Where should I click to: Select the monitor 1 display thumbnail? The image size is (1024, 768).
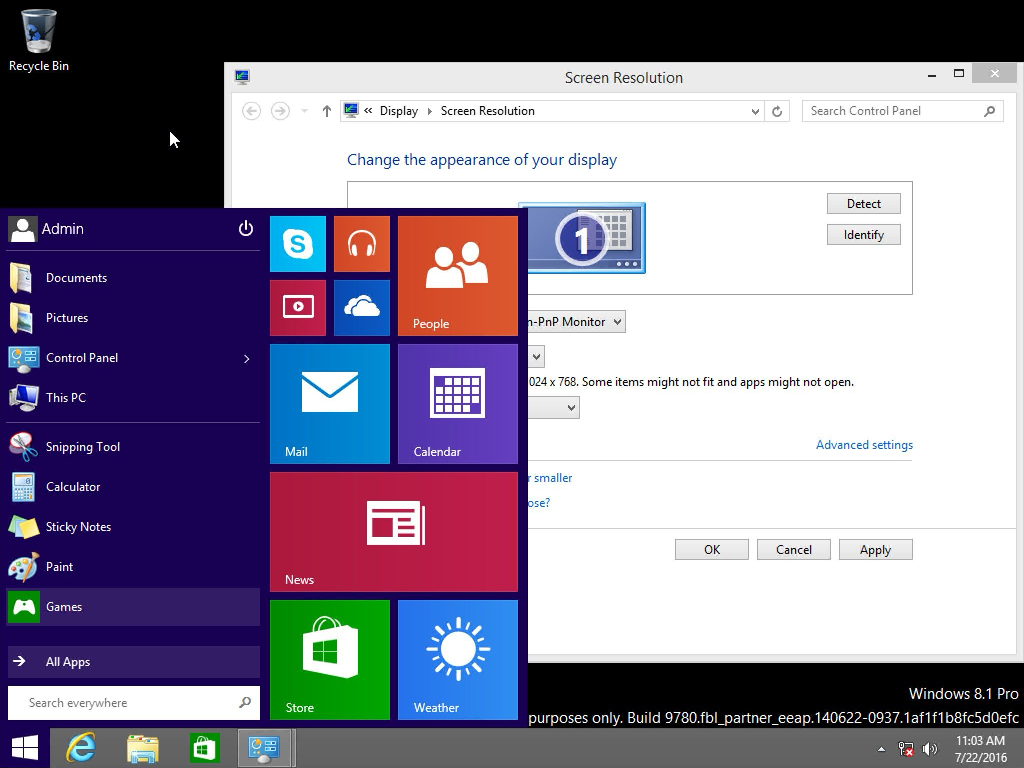(583, 238)
